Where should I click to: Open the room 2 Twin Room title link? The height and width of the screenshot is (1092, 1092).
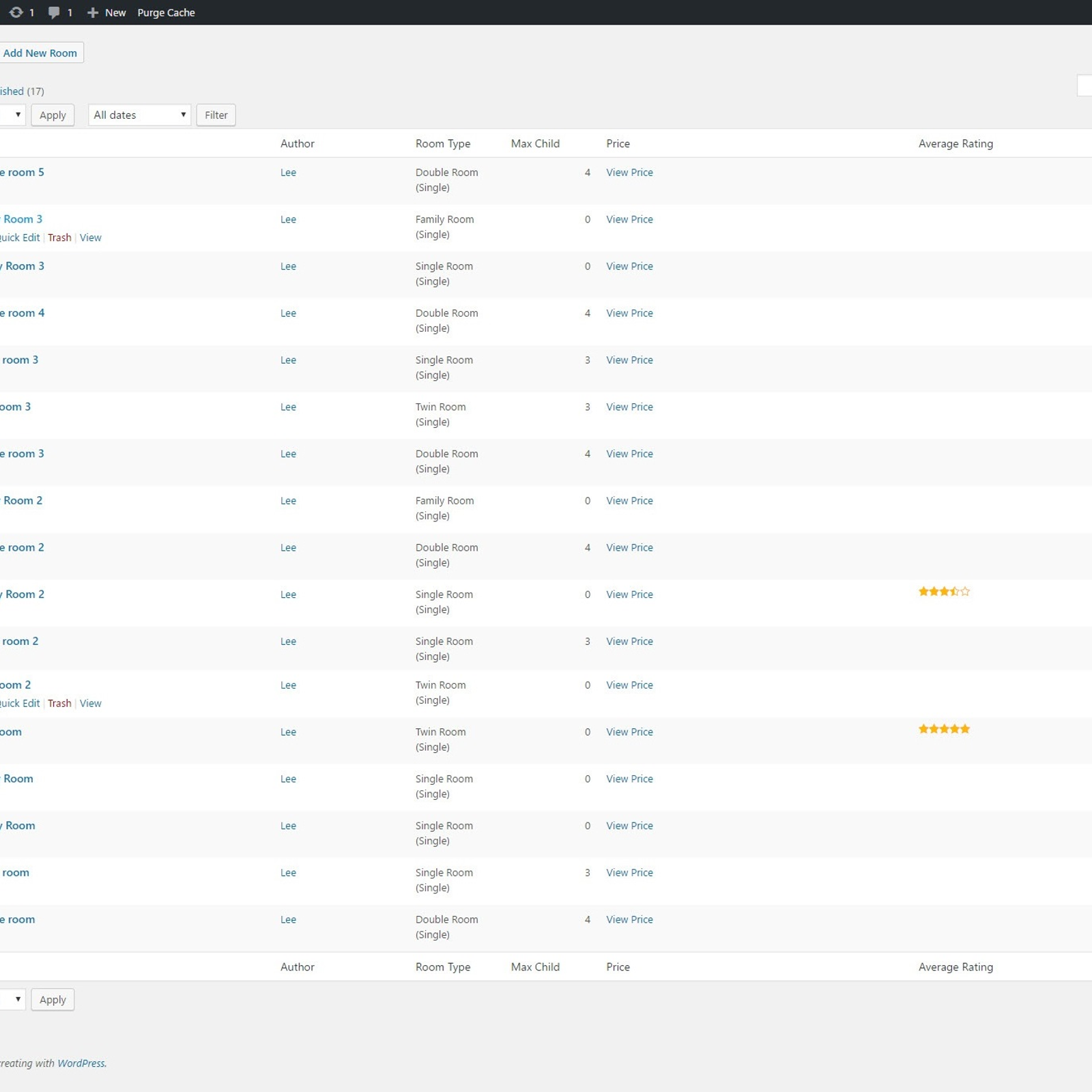tap(15, 685)
